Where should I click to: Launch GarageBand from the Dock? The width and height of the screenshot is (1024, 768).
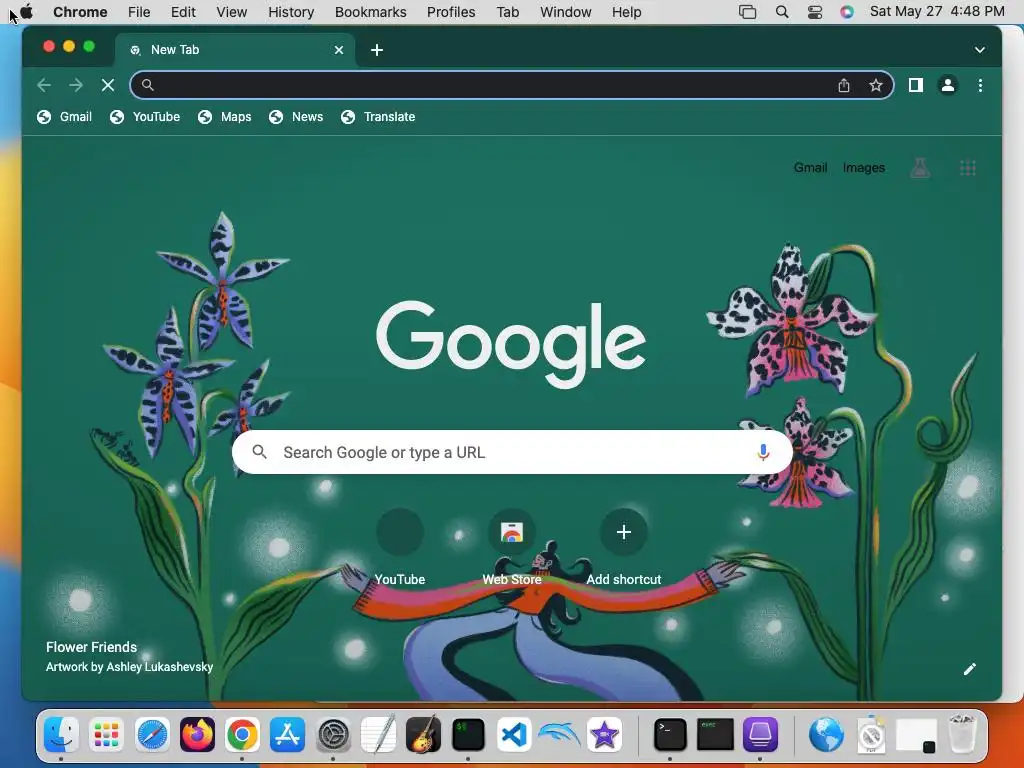click(x=423, y=735)
